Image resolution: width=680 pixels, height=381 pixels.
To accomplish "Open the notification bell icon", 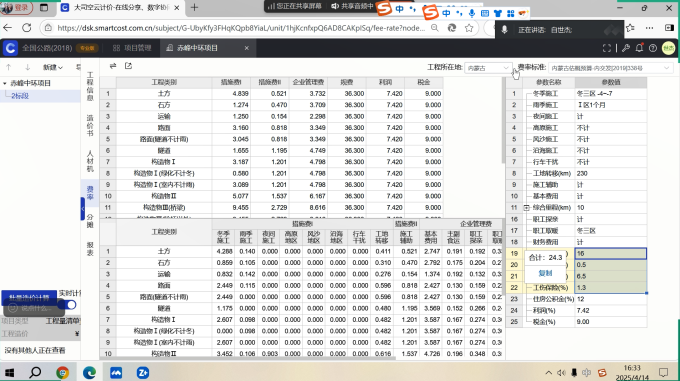I will point(639,48).
